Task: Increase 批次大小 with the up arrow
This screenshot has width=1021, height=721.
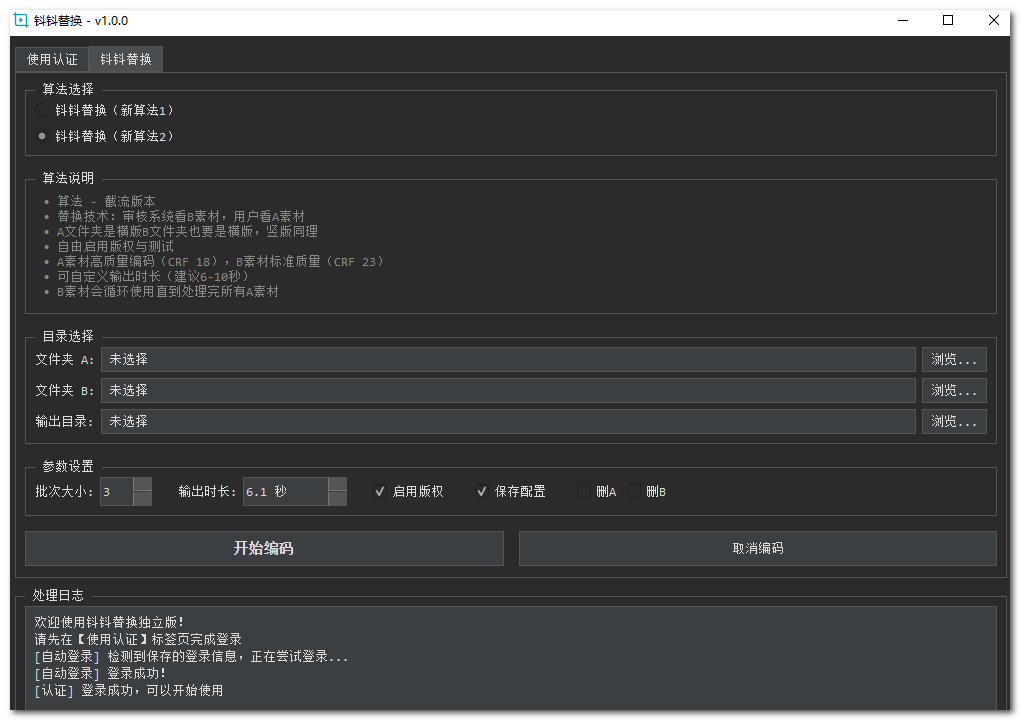Action: coord(142,484)
